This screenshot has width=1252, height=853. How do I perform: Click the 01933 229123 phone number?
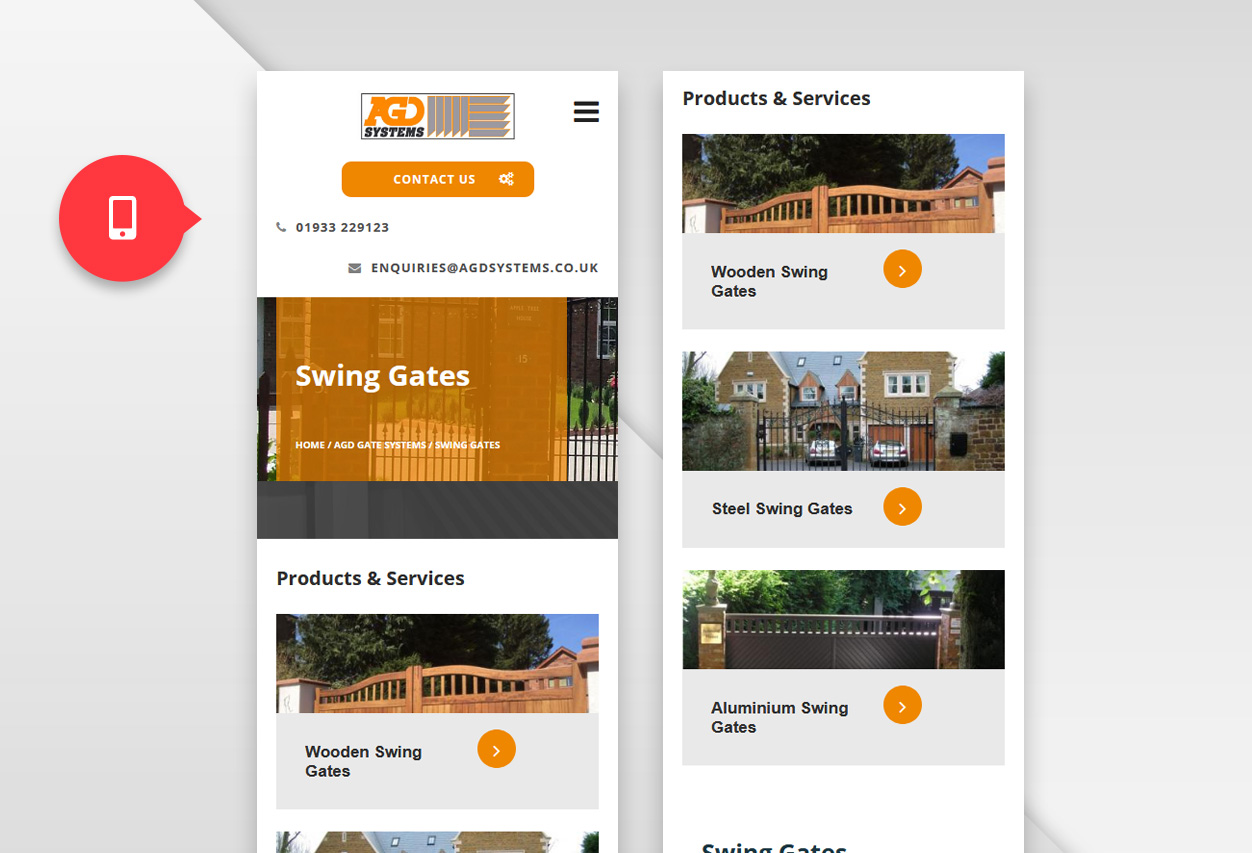(342, 227)
